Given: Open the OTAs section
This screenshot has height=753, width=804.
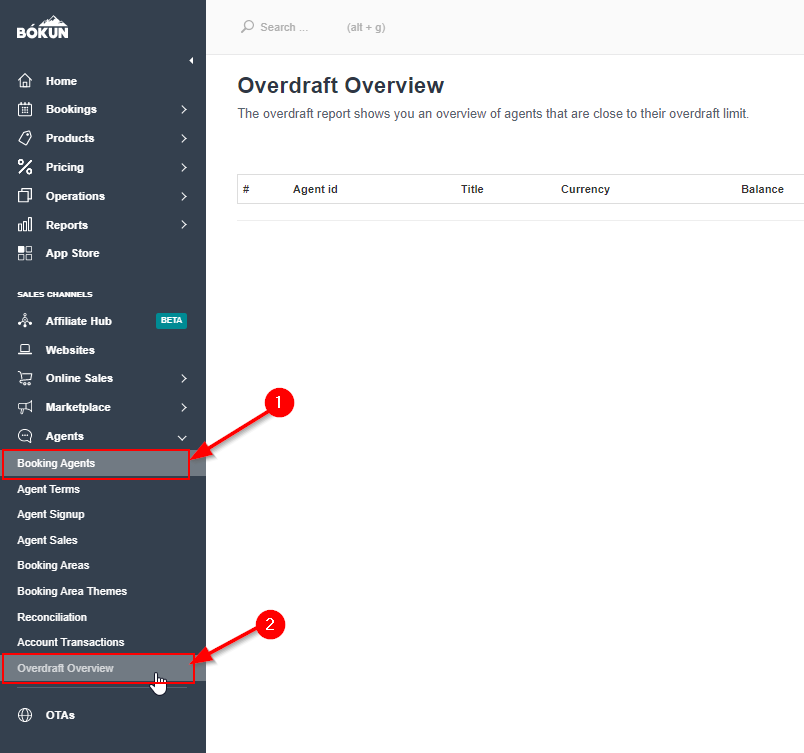Looking at the screenshot, I should coord(60,715).
